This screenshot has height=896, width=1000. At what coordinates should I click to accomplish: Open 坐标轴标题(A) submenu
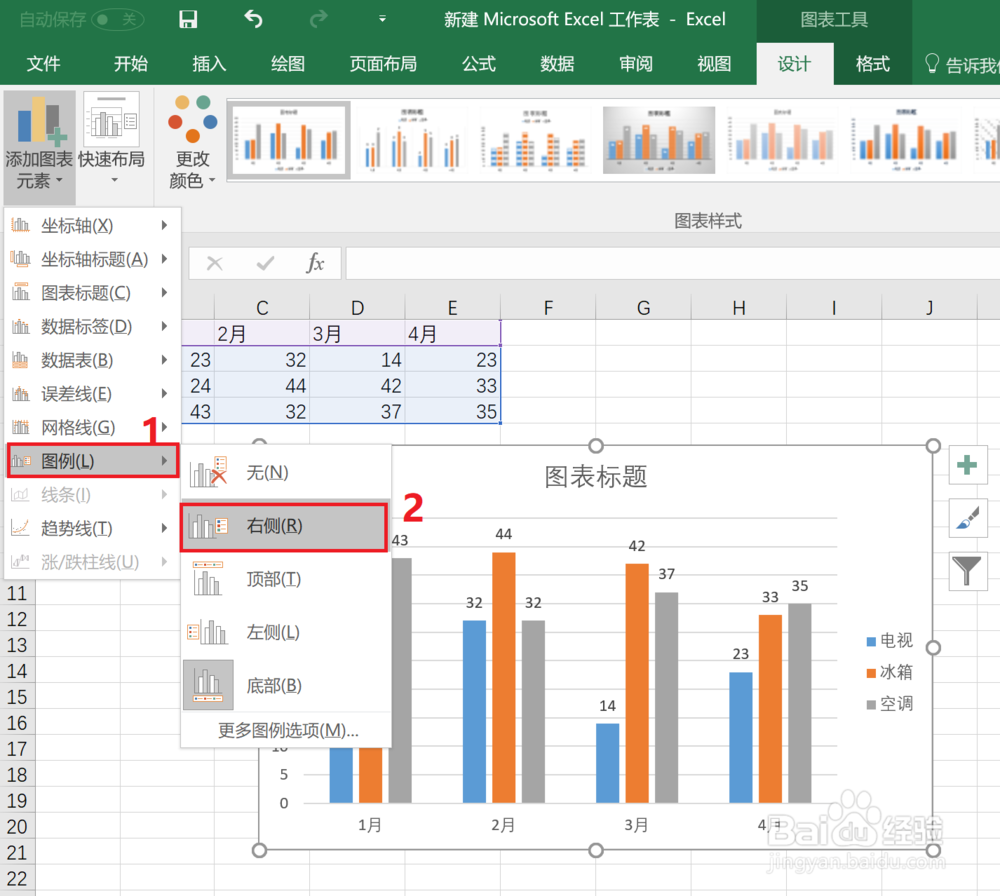pyautogui.click(x=92, y=259)
